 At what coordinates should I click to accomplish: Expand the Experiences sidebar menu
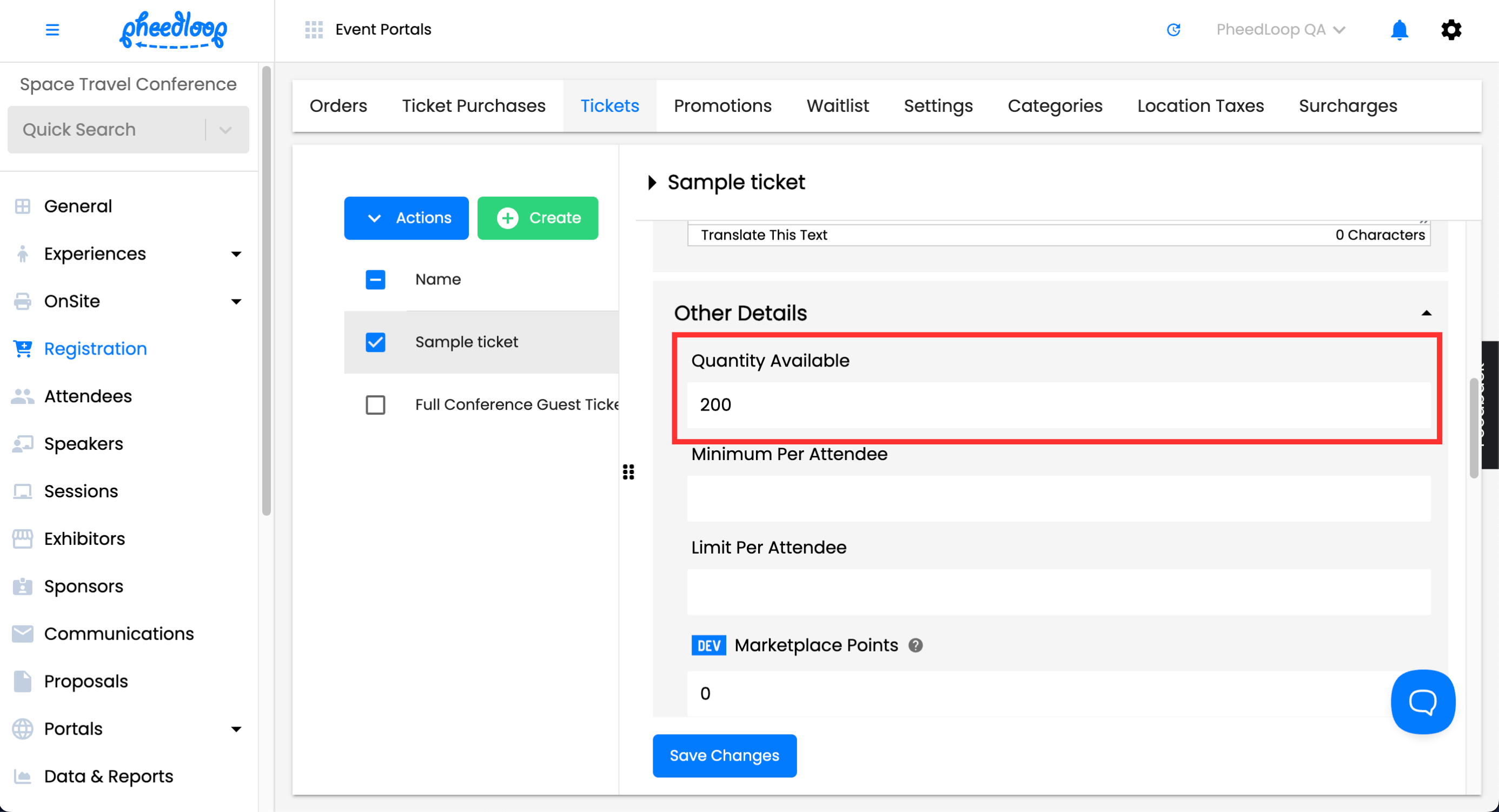(x=236, y=254)
